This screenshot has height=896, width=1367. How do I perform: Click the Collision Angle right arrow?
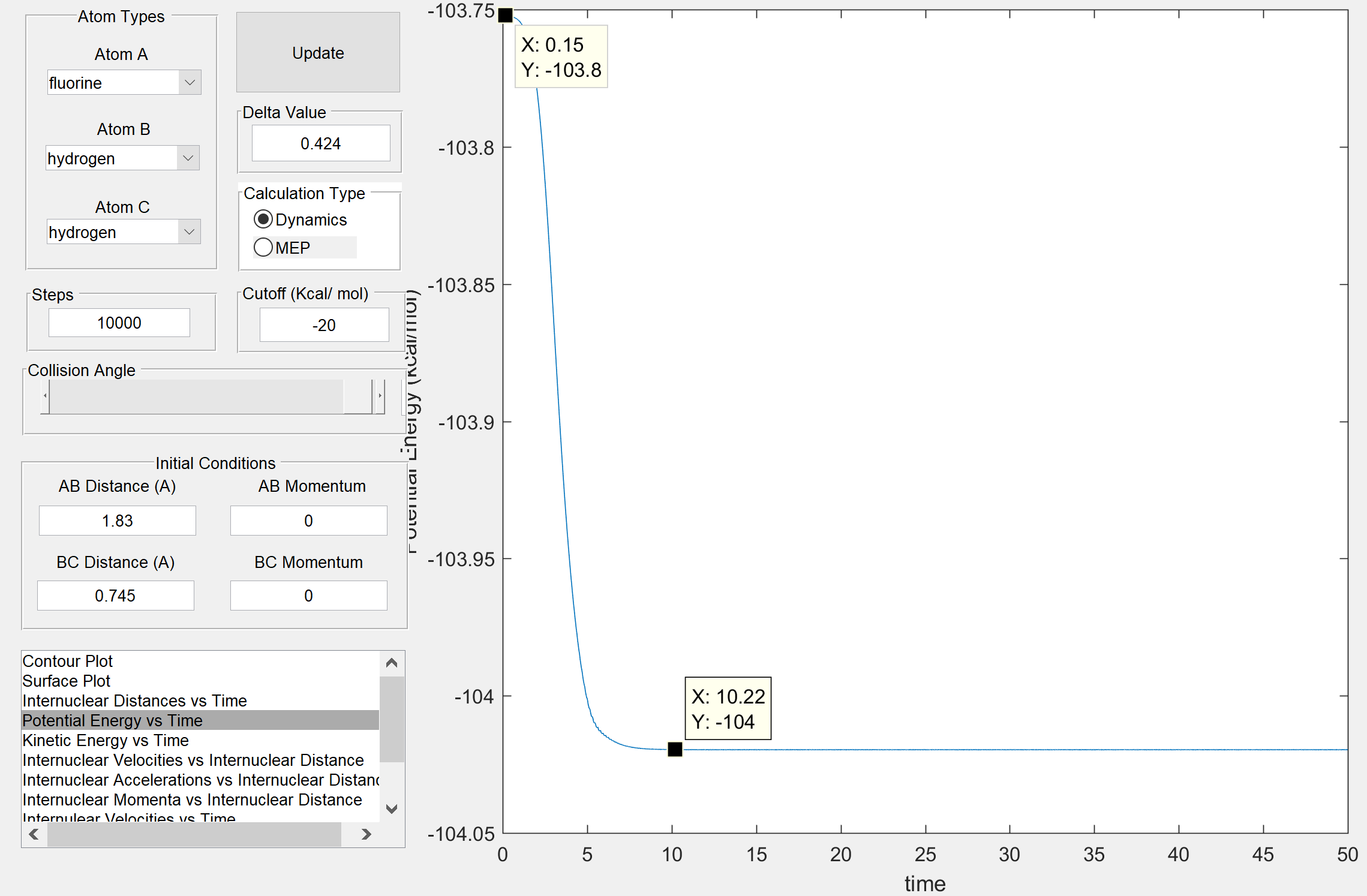tap(380, 396)
